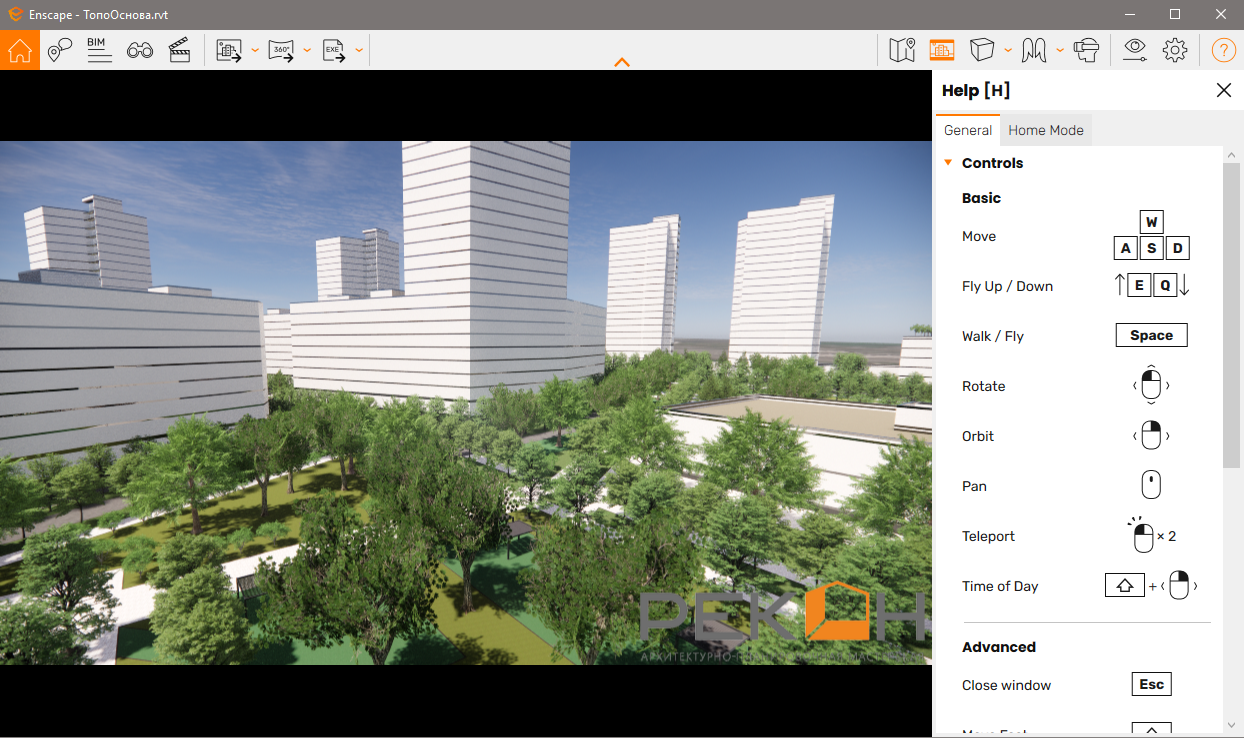Click the Close window label
This screenshot has height=738, width=1244.
pos(1006,685)
